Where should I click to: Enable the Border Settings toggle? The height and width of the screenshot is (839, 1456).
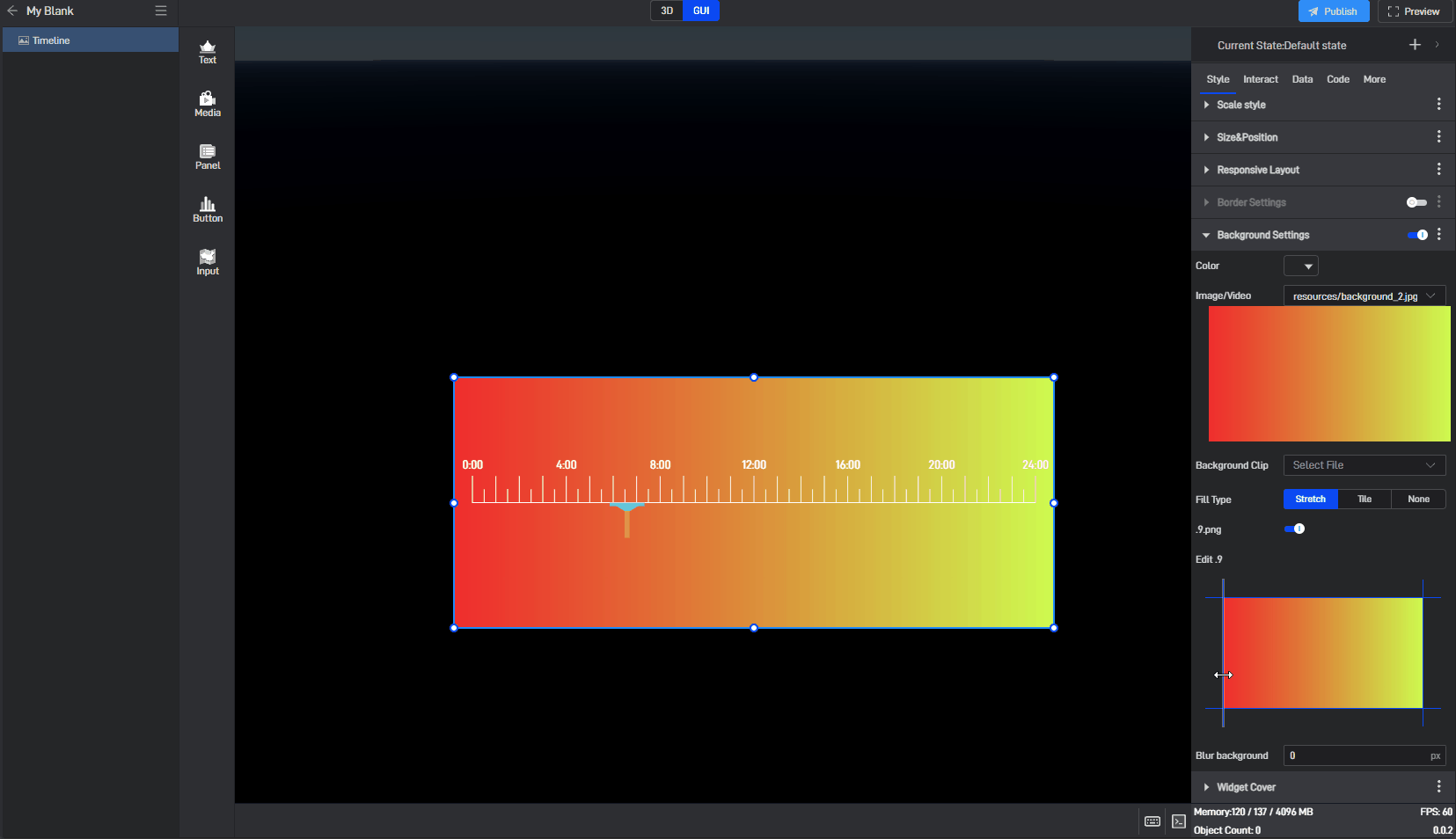pyautogui.click(x=1416, y=202)
